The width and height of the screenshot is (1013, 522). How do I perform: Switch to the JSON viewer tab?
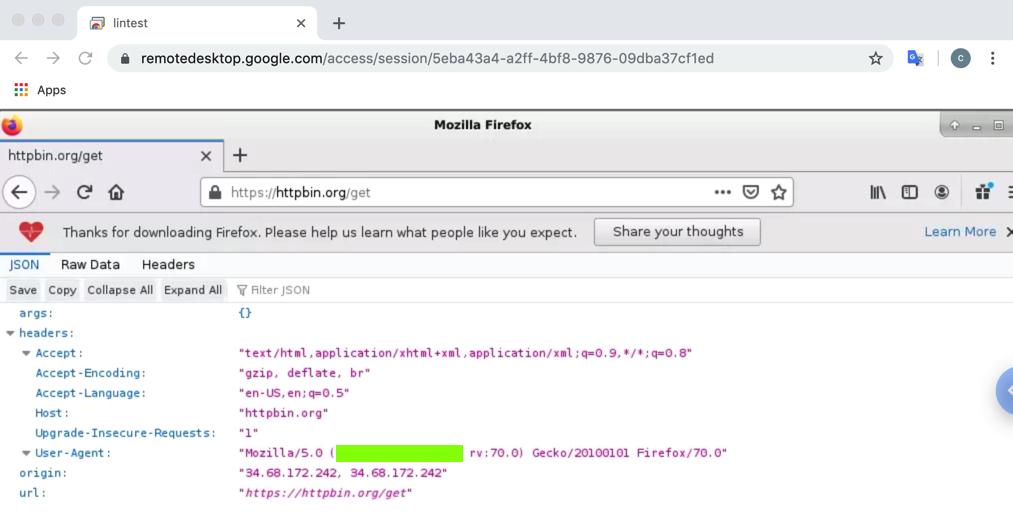[24, 264]
